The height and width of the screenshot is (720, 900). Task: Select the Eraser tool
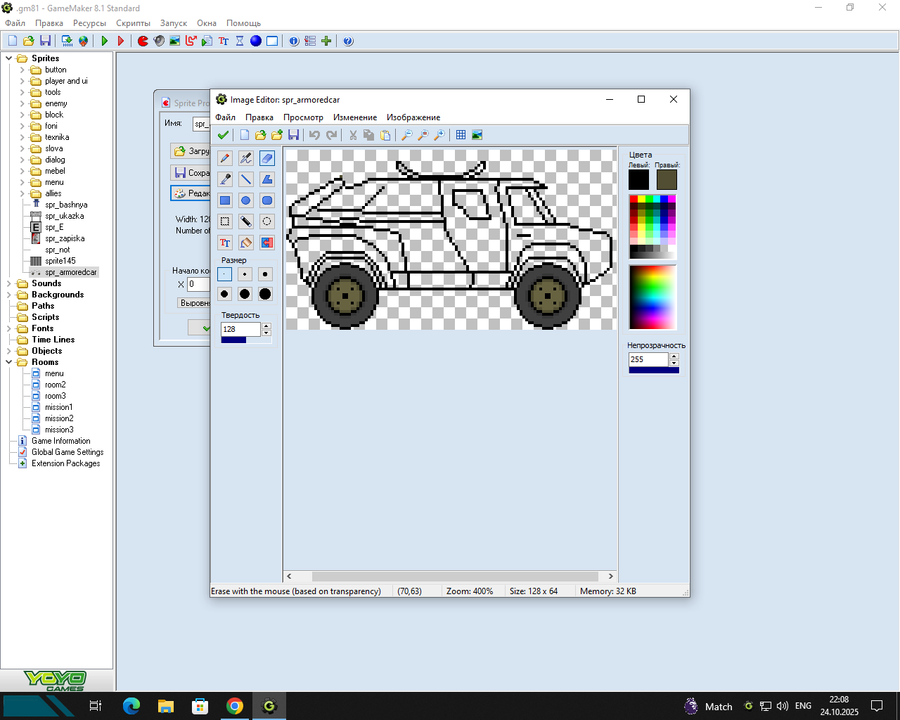click(267, 158)
